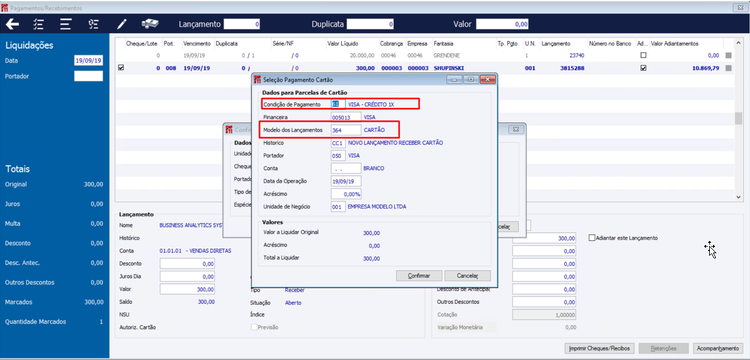The width and height of the screenshot is (750, 360).
Task: Click the Imprimir Cheques/Recibos button
Action: (600, 348)
